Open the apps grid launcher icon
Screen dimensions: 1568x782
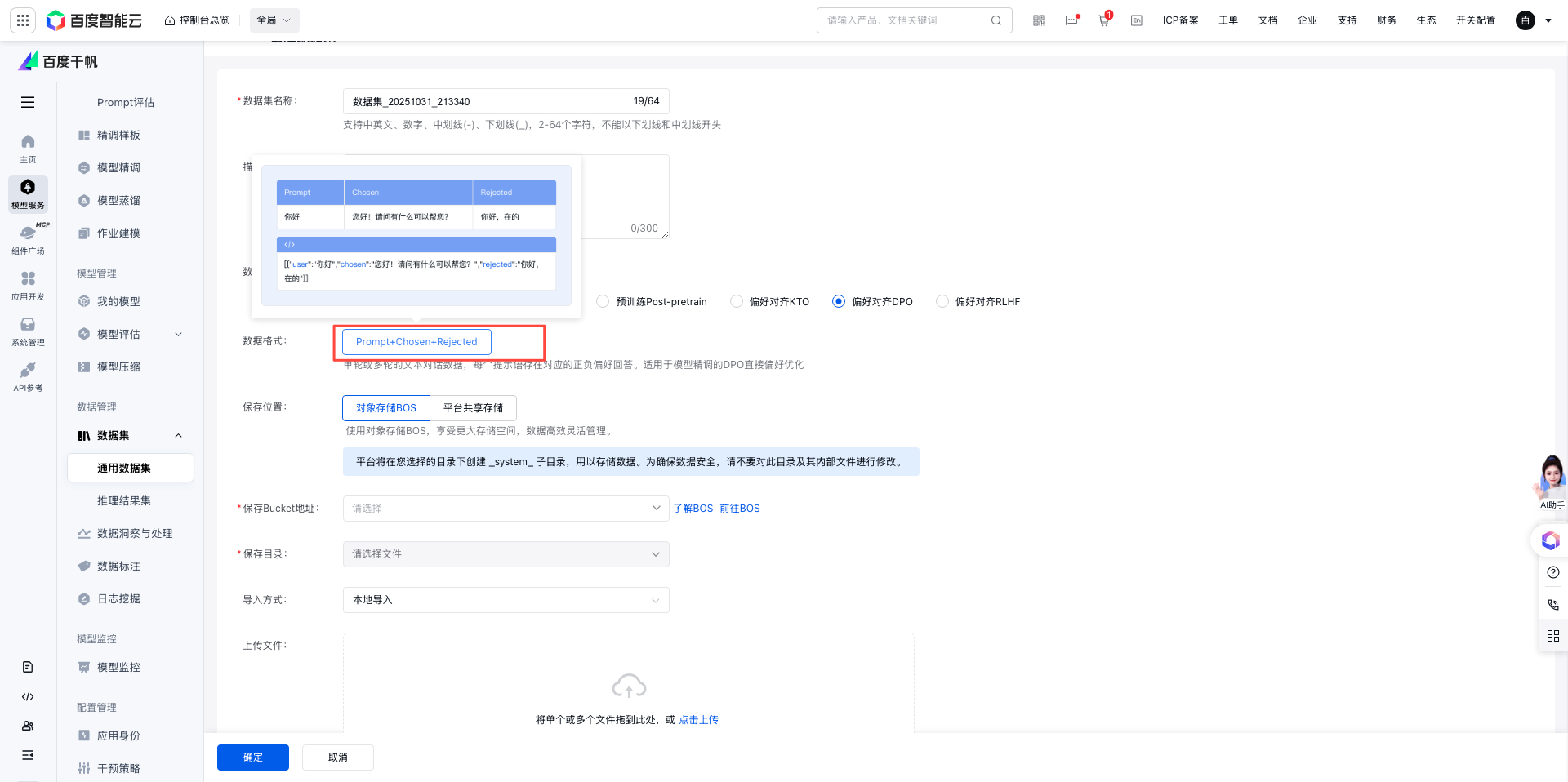22,20
